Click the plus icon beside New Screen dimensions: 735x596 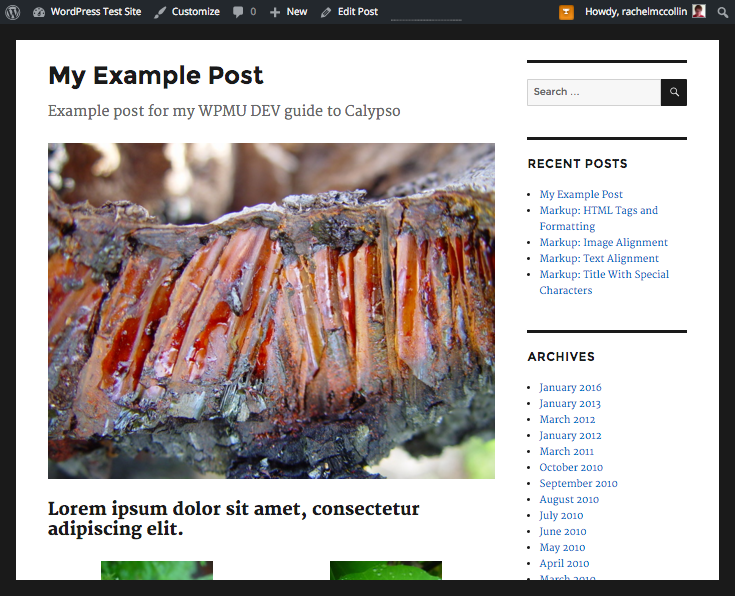pyautogui.click(x=275, y=12)
